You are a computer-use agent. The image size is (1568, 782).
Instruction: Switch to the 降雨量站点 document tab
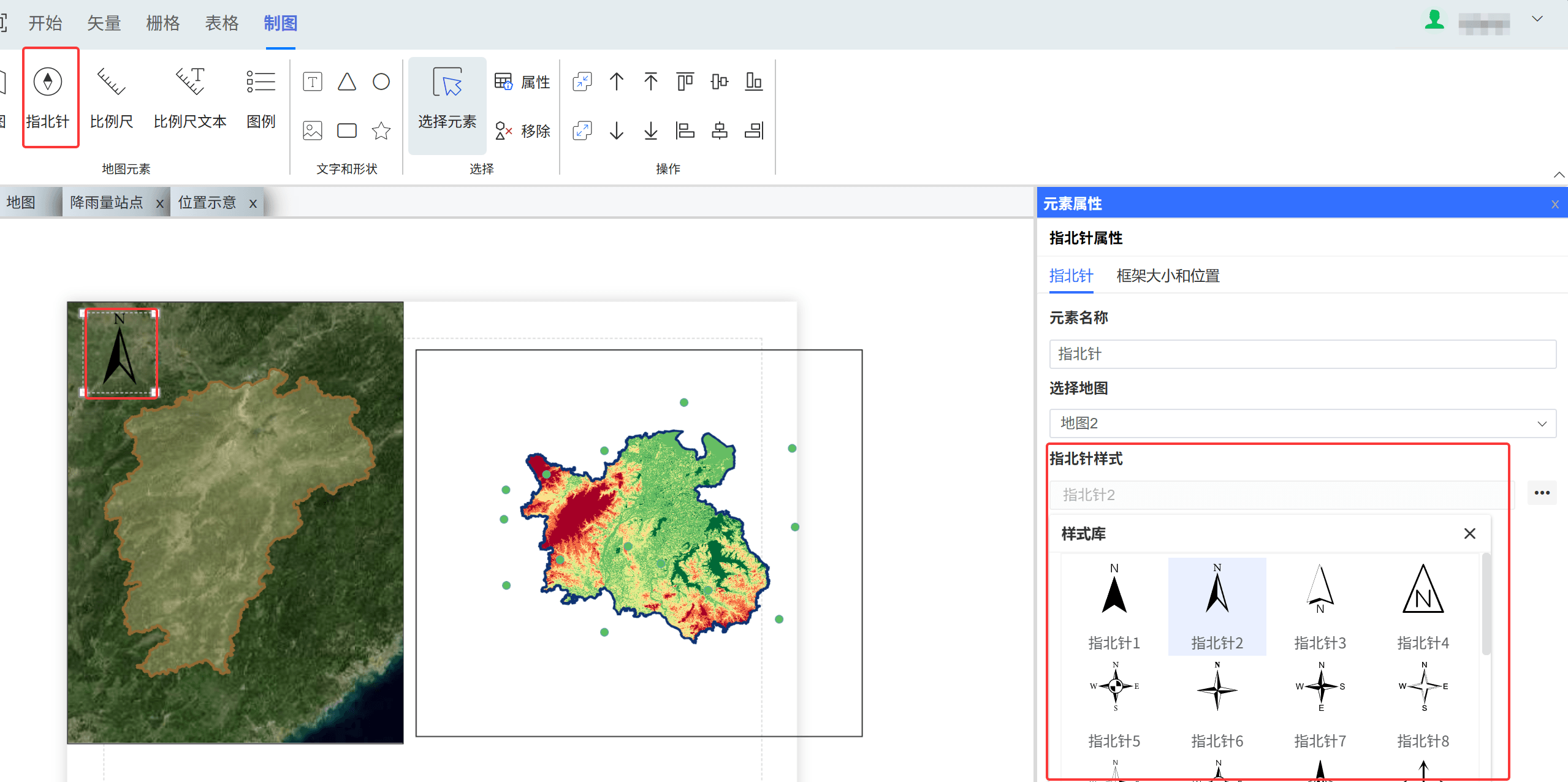(x=107, y=203)
